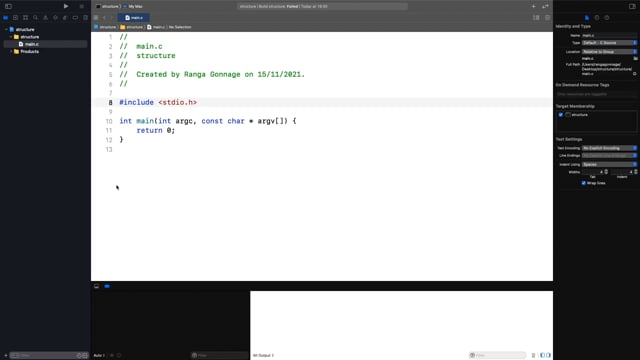
Task: Toggle the Wrap lines checkbox
Action: 584,183
